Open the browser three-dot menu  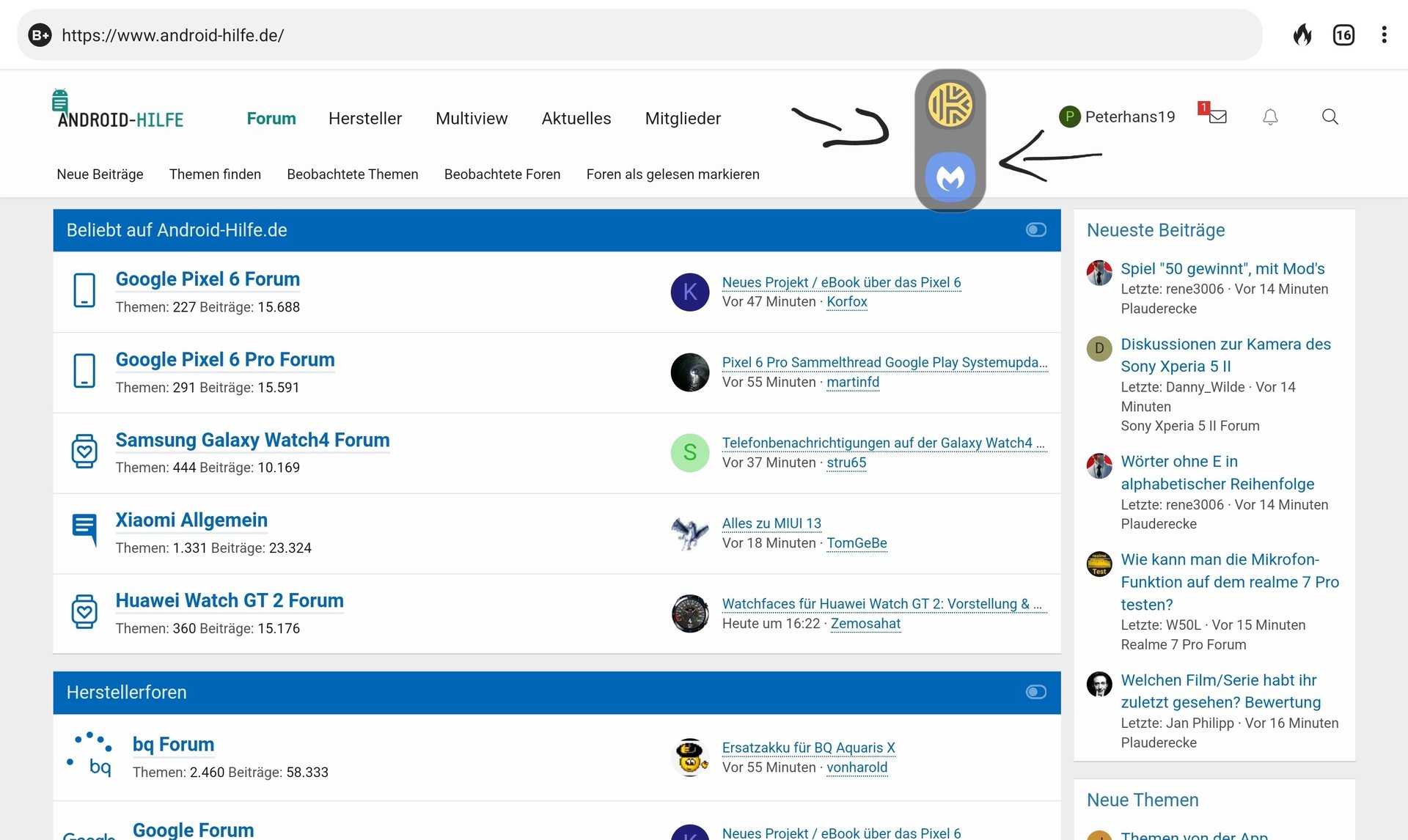click(x=1384, y=34)
